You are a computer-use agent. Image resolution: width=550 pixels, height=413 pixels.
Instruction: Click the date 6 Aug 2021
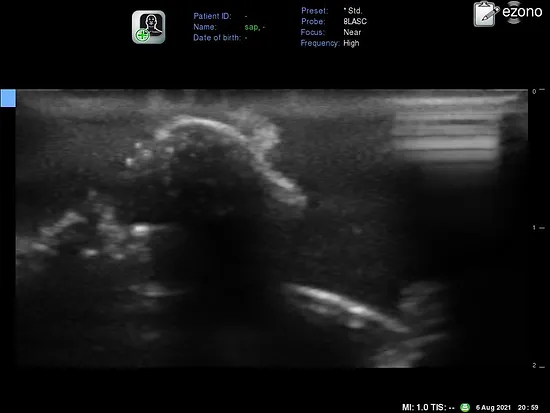[493, 407]
